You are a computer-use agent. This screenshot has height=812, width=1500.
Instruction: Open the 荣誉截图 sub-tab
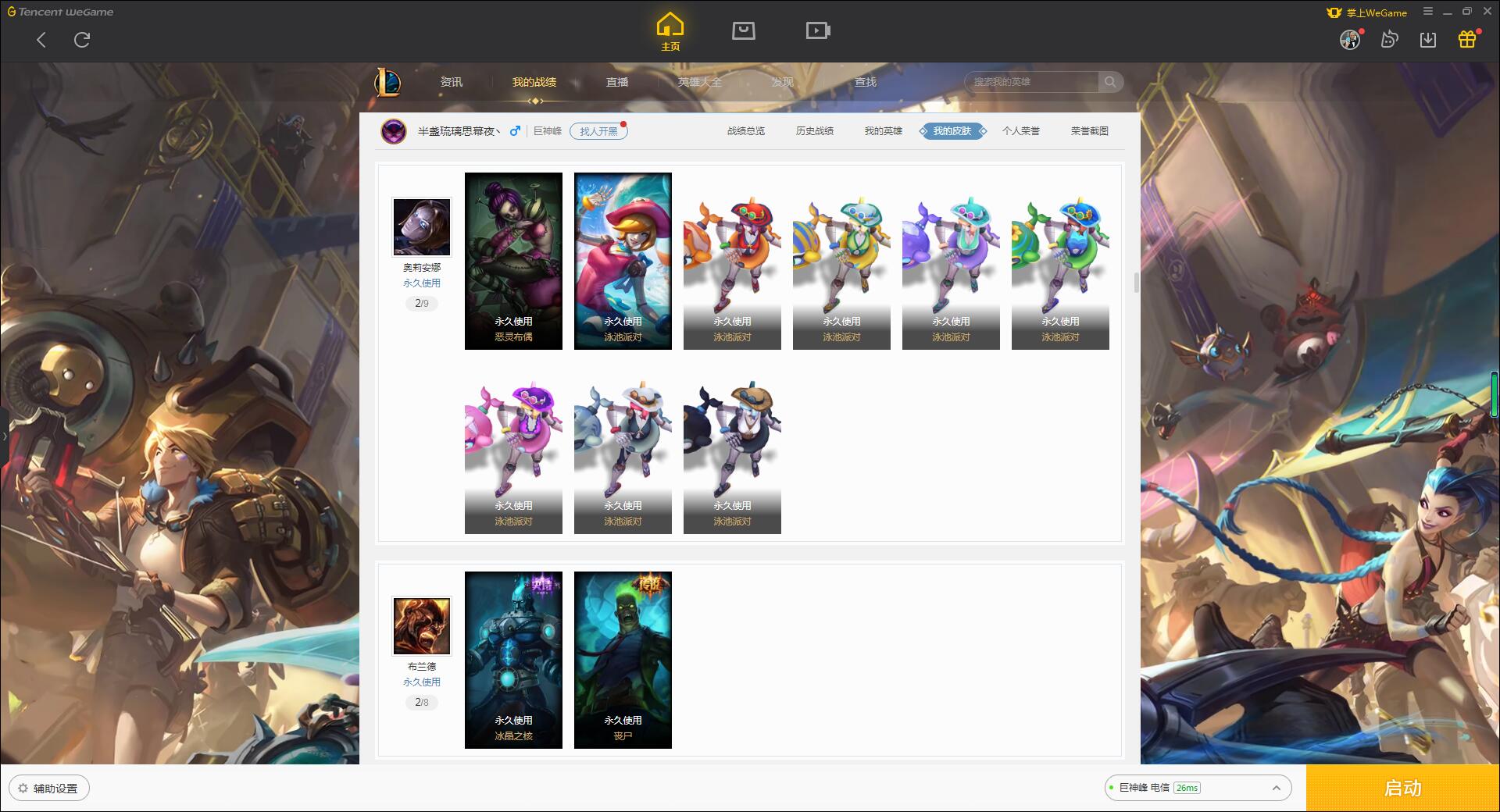pyautogui.click(x=1090, y=131)
